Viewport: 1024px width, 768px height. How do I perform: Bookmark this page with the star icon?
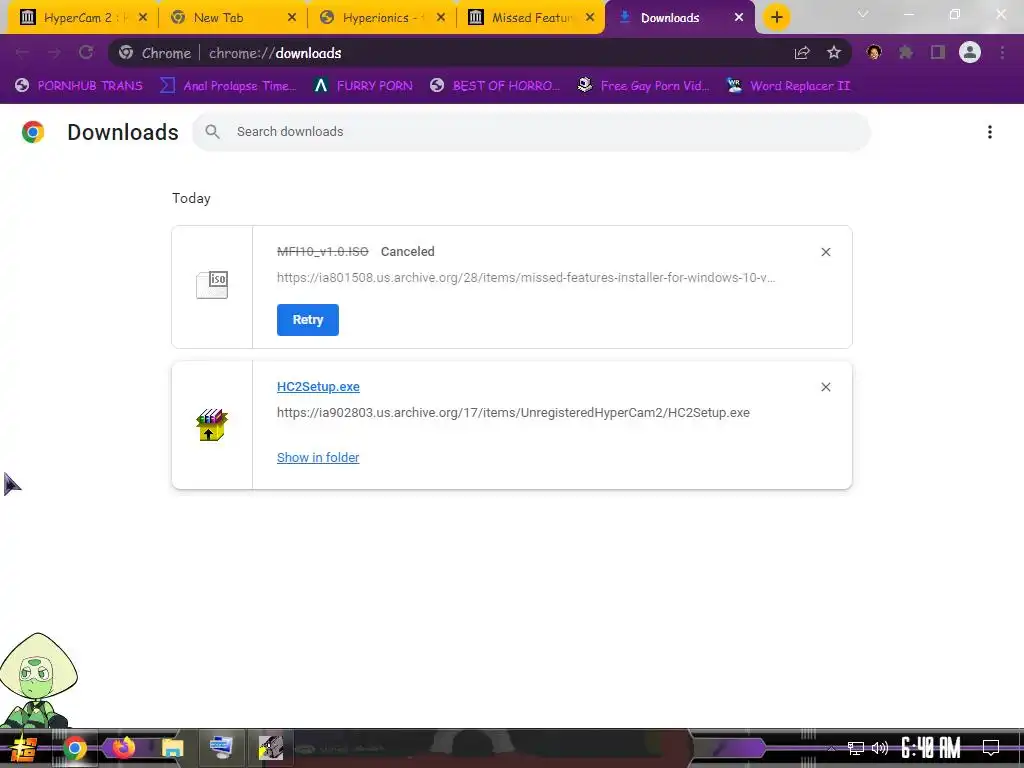pos(834,53)
